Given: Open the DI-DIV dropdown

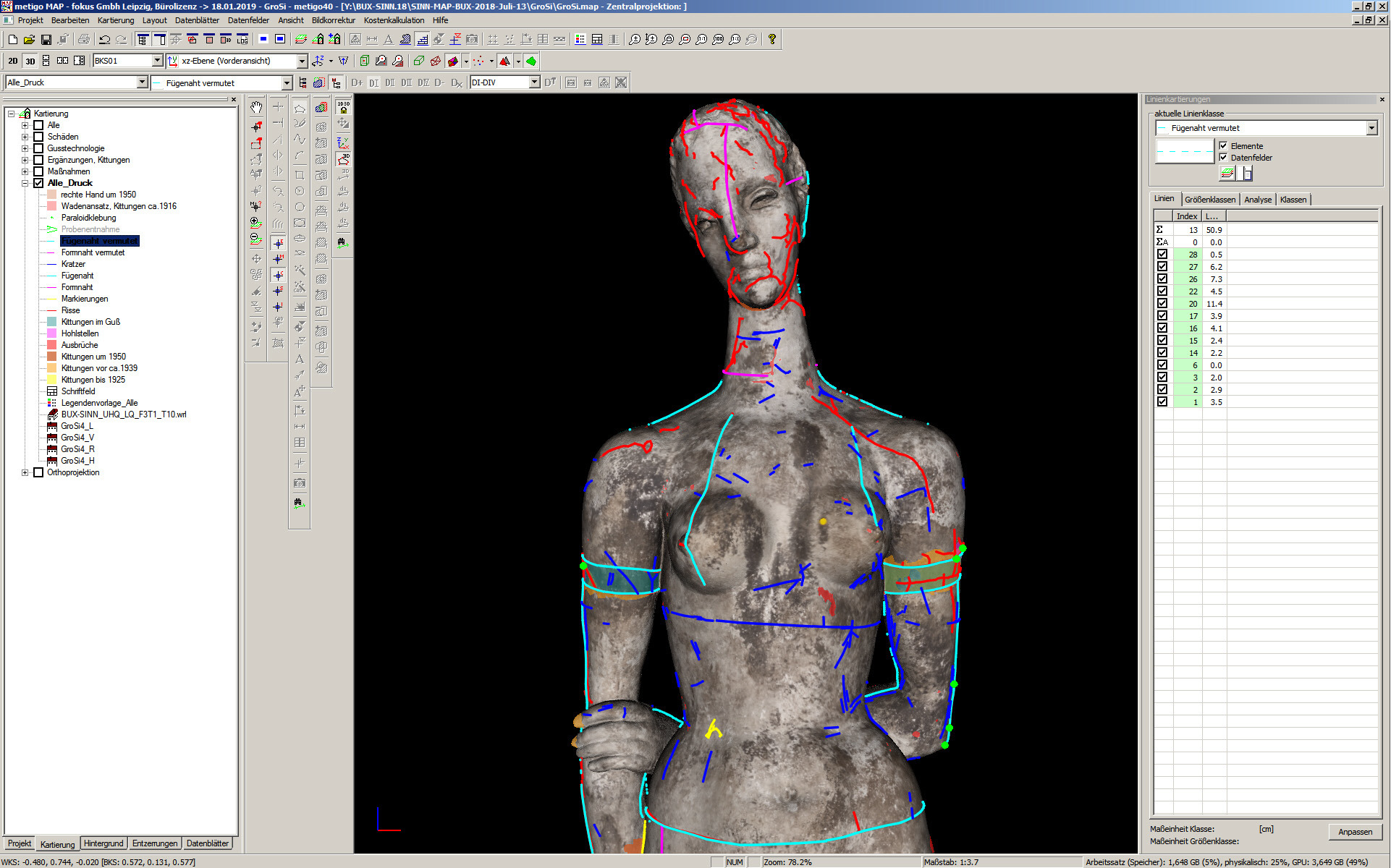Looking at the screenshot, I should point(534,82).
